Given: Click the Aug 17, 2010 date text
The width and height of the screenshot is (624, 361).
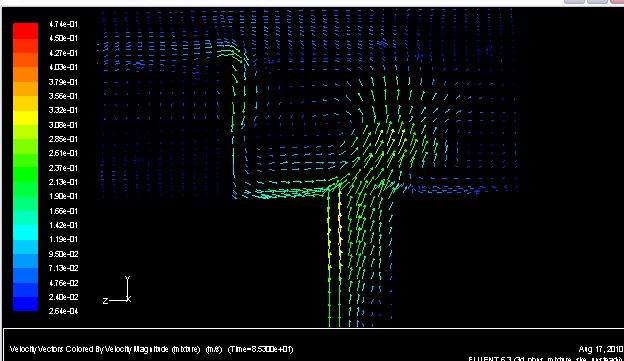Looking at the screenshot, I should point(601,349).
